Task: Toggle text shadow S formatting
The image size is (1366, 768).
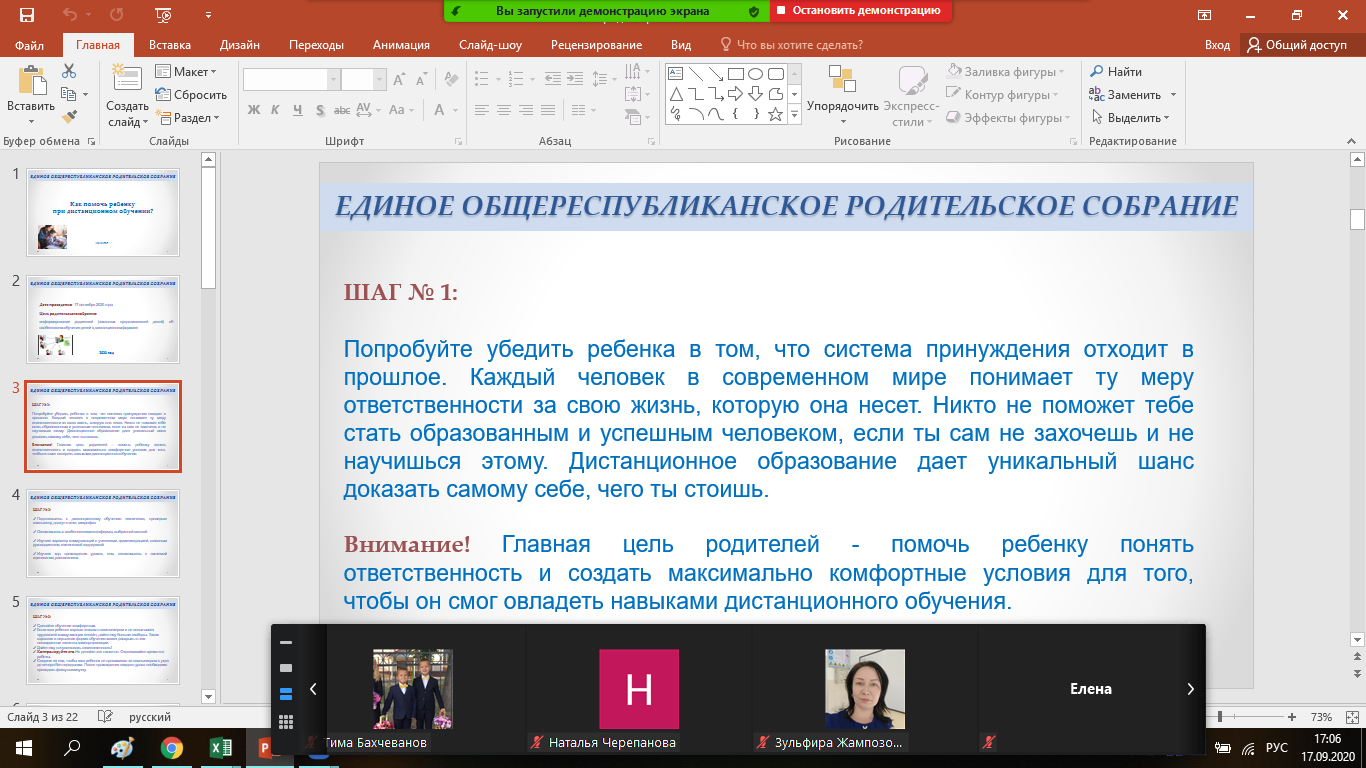Action: tap(320, 110)
